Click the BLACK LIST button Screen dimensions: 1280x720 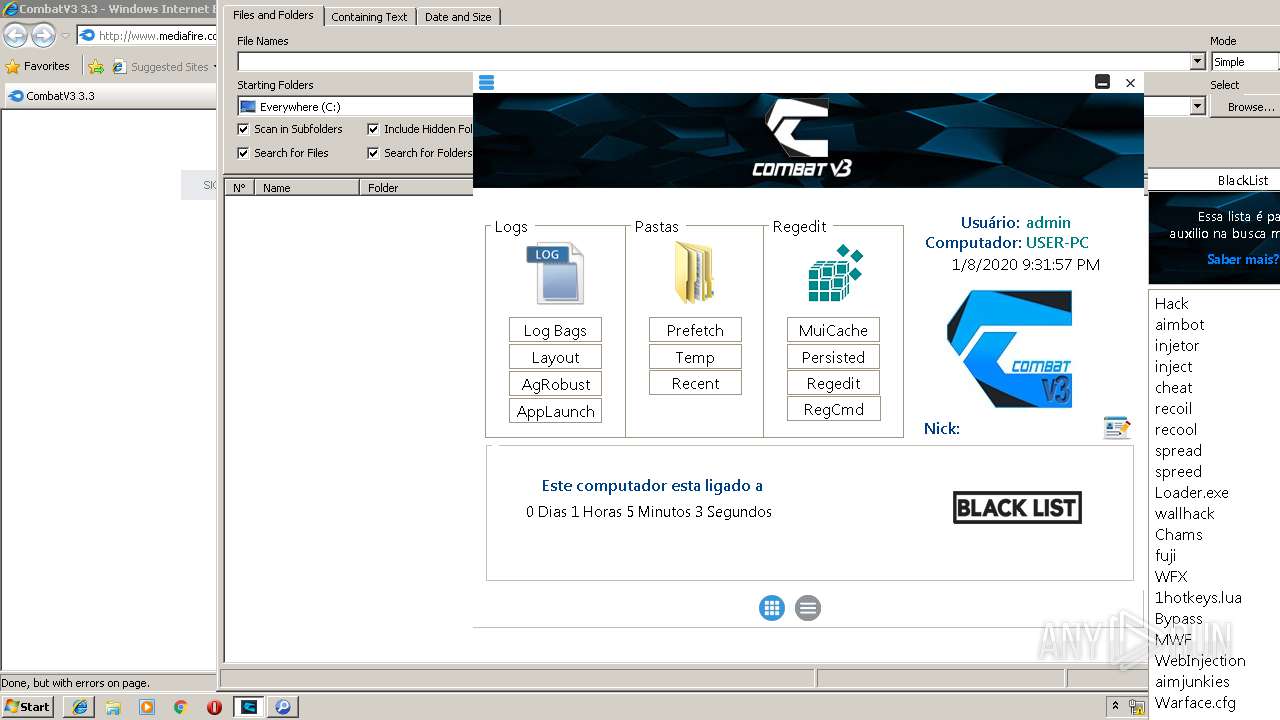coord(1017,508)
